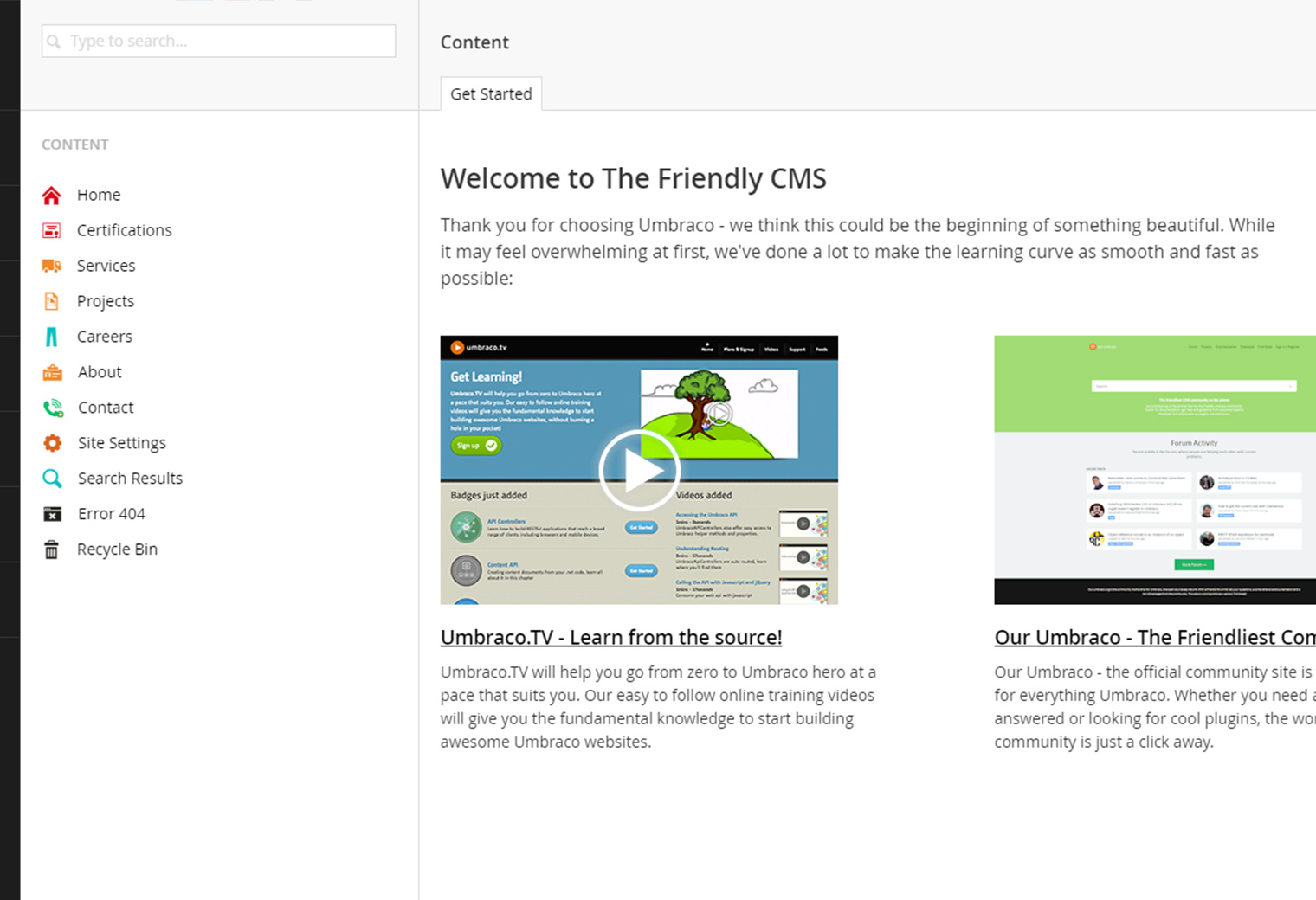
Task: Click the Services truck icon
Action: [52, 266]
